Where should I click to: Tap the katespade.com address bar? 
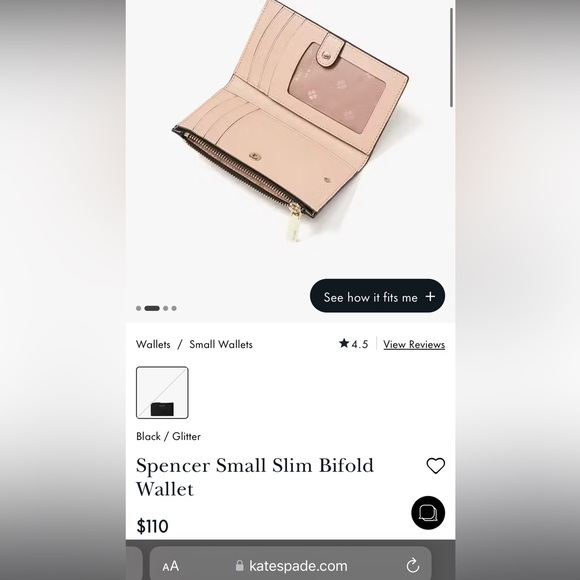[290, 566]
